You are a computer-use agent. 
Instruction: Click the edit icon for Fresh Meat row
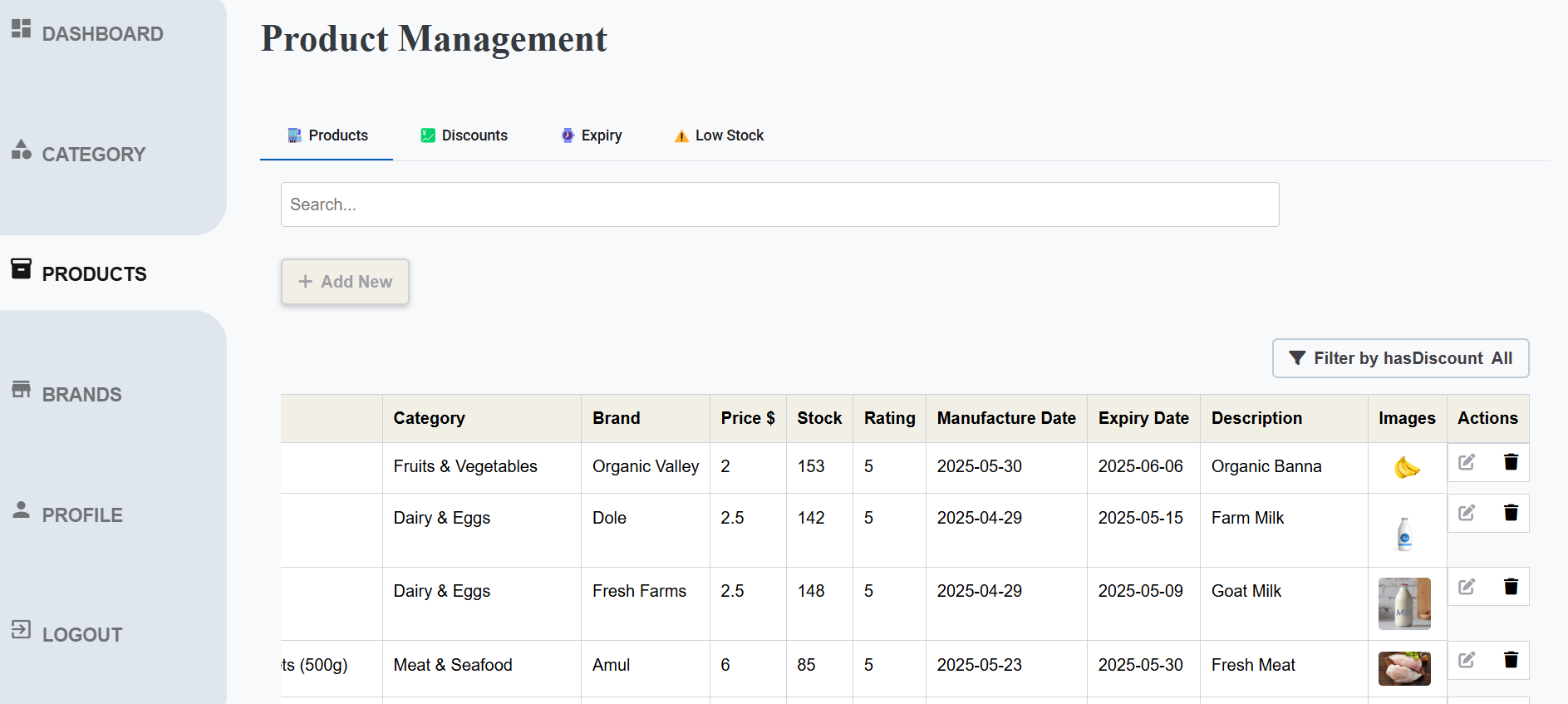click(x=1467, y=660)
